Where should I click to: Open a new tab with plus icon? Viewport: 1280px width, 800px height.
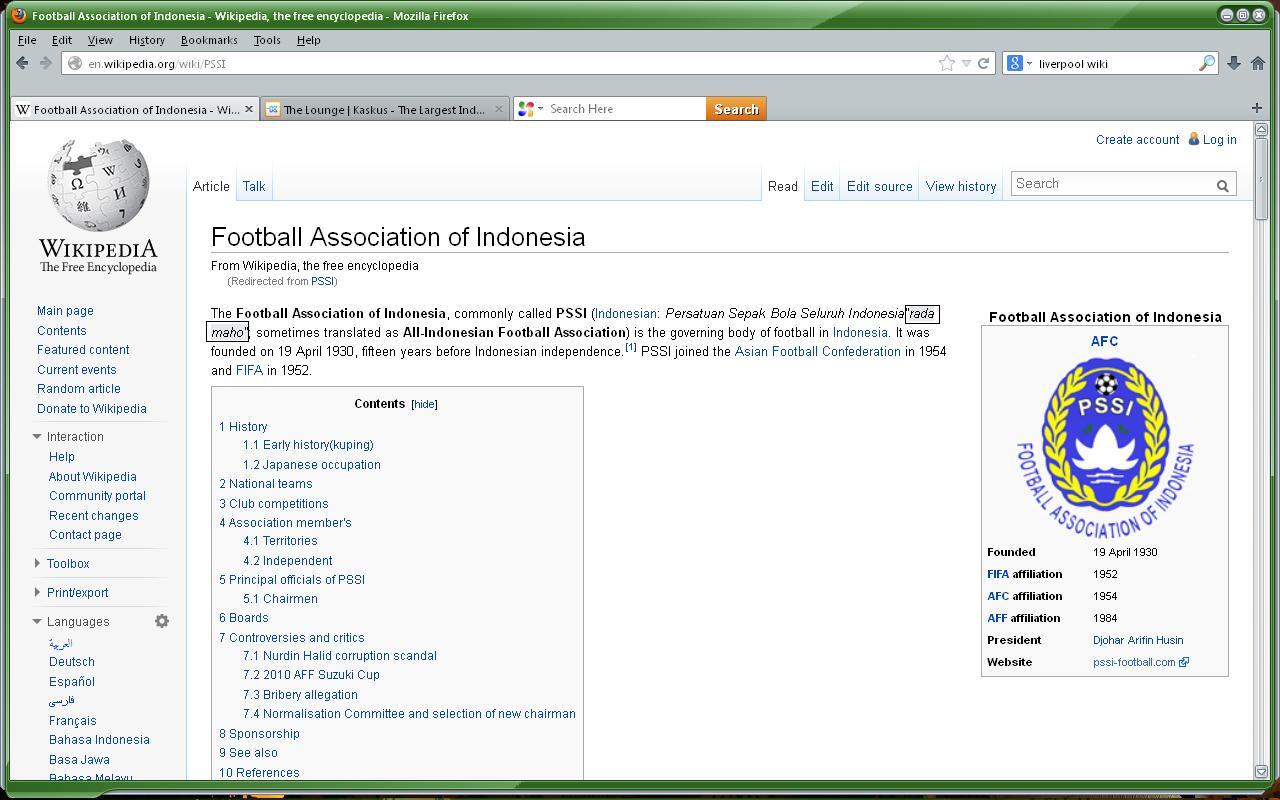point(1257,108)
